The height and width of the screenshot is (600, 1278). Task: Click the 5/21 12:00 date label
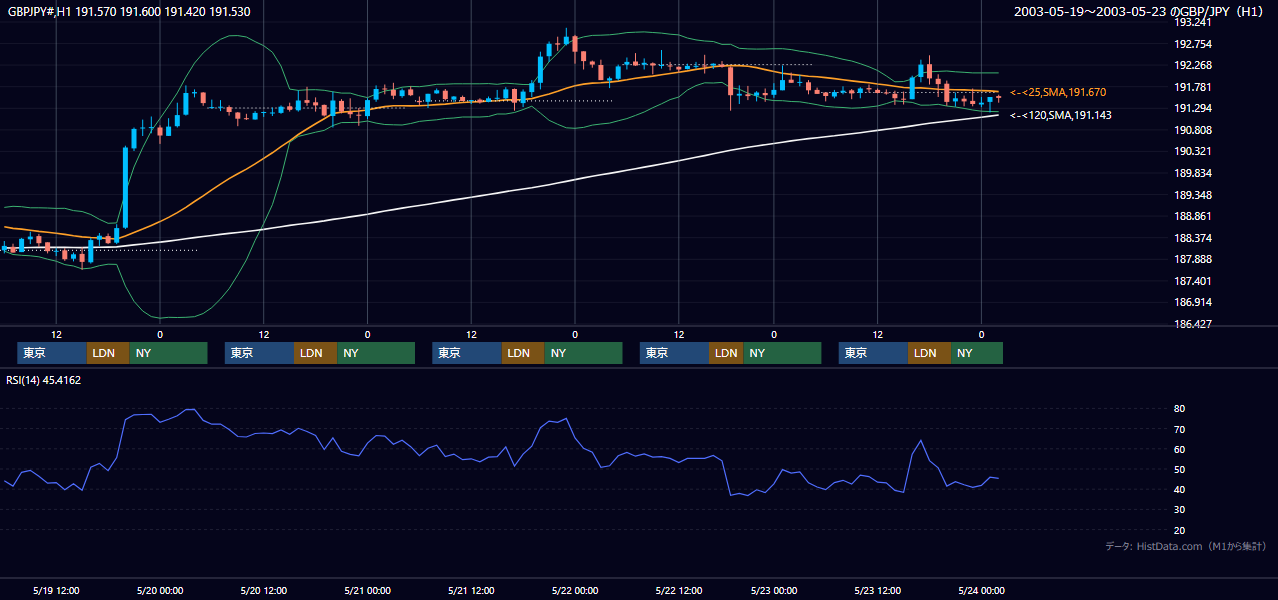[471, 590]
